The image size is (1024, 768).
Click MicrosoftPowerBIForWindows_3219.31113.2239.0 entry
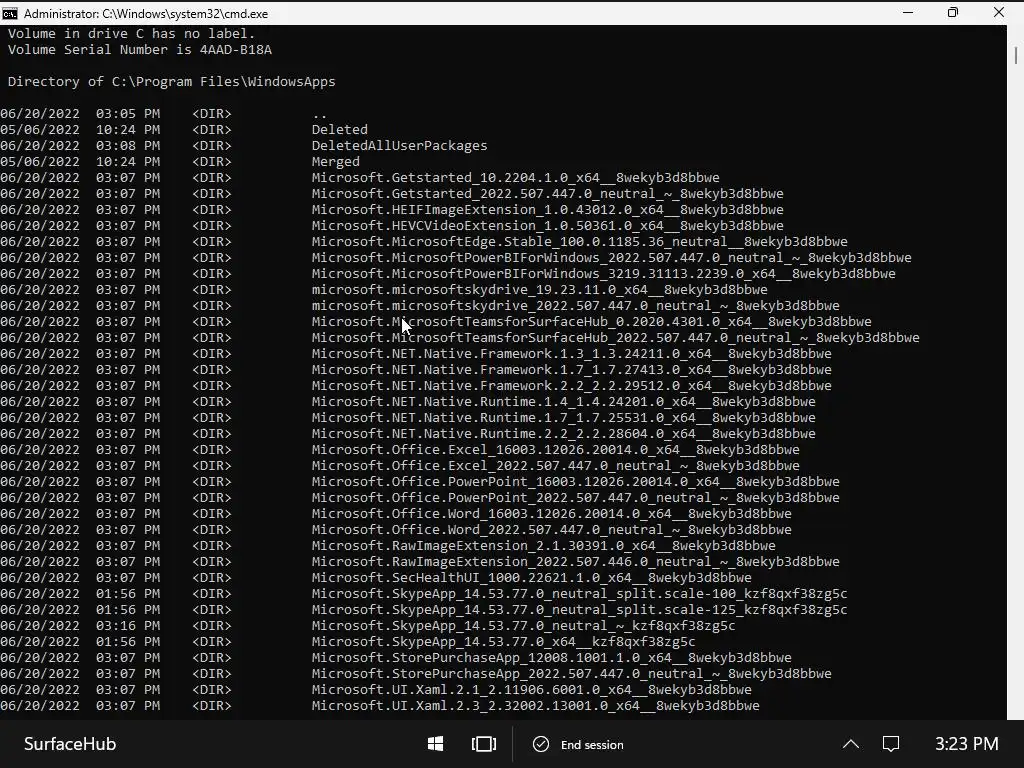pos(603,274)
